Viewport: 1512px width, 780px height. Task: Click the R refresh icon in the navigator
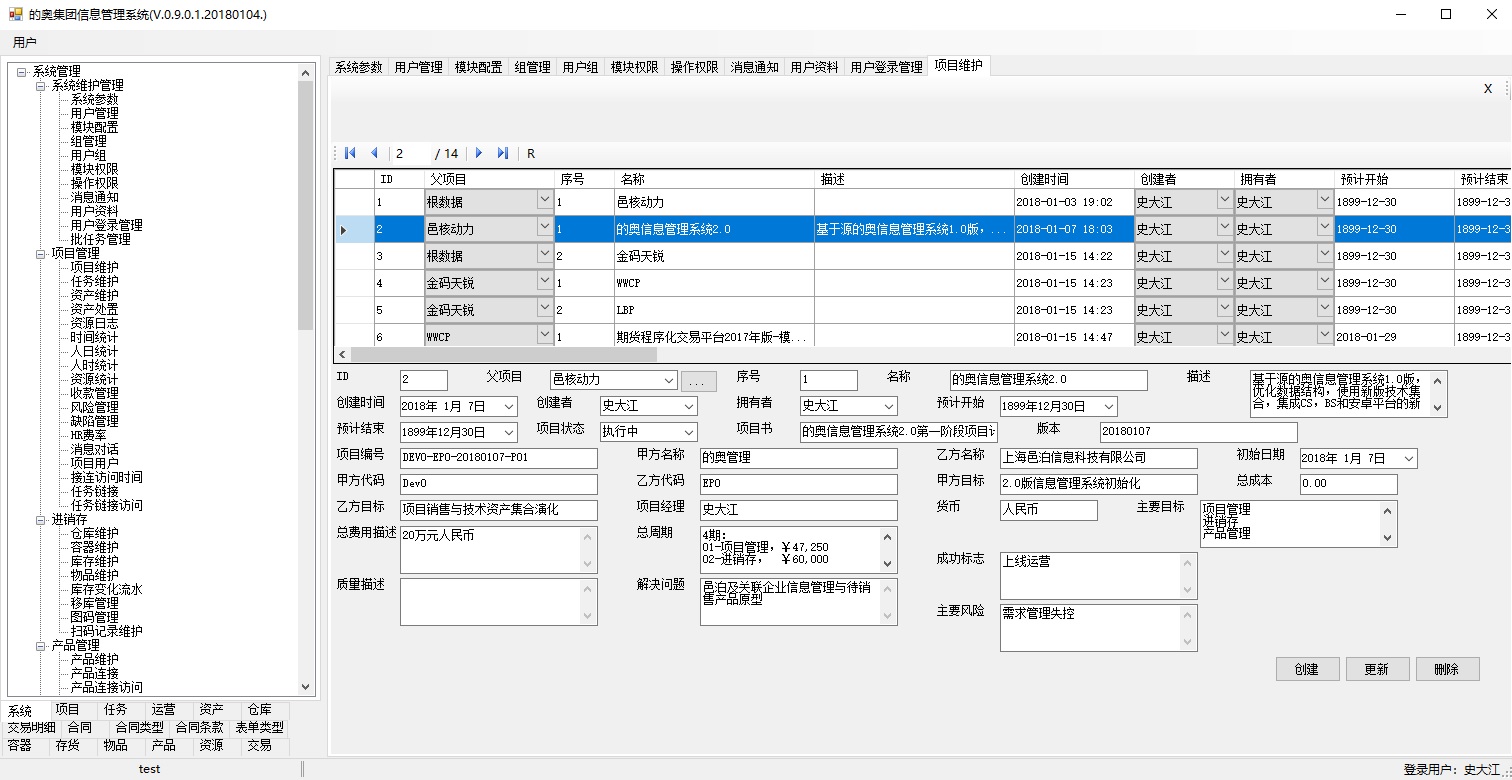530,153
